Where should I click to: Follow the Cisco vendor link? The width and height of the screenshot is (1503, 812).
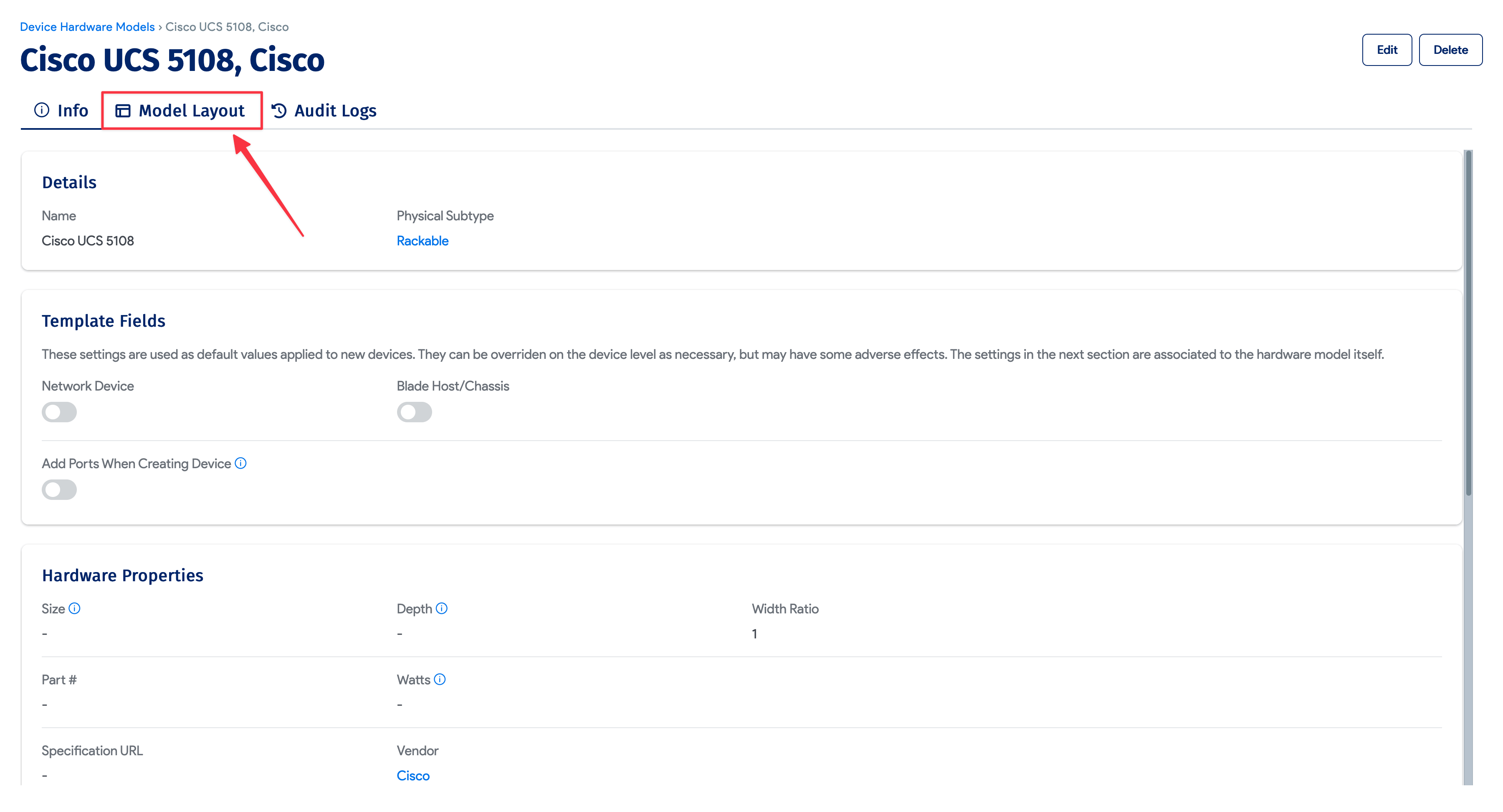pos(412,775)
